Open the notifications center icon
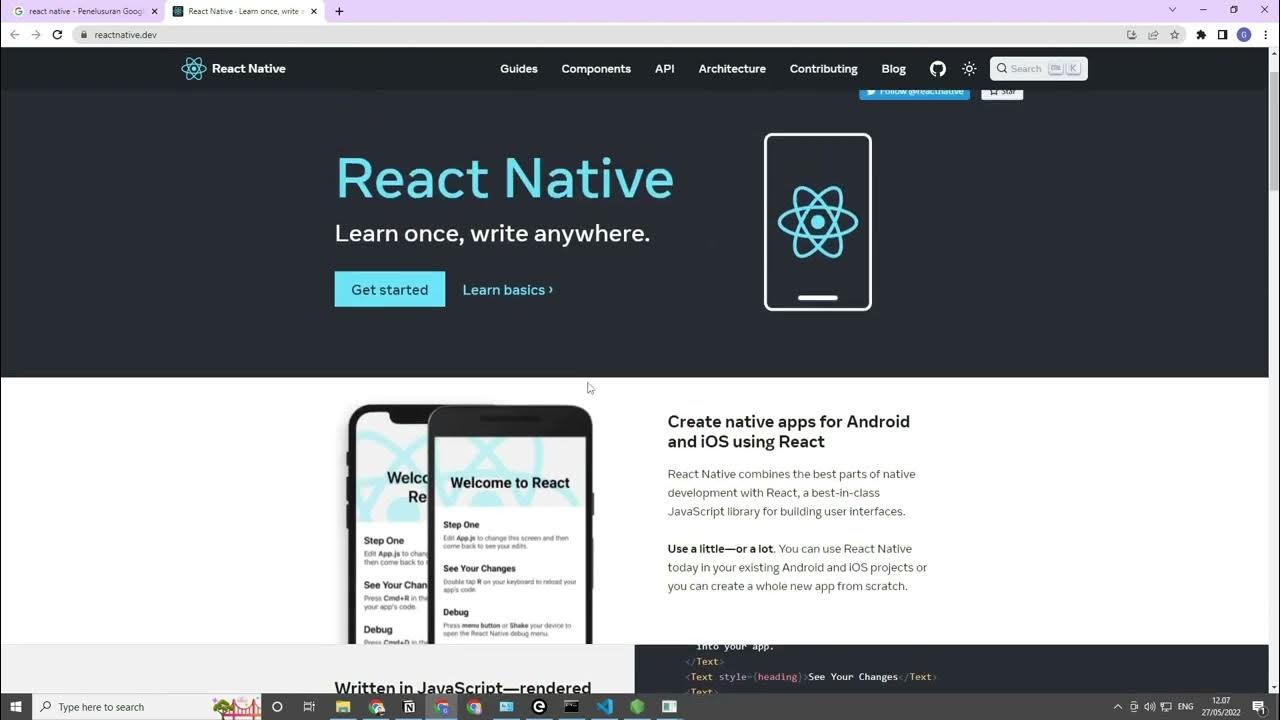Image resolution: width=1280 pixels, height=720 pixels. pos(1261,707)
